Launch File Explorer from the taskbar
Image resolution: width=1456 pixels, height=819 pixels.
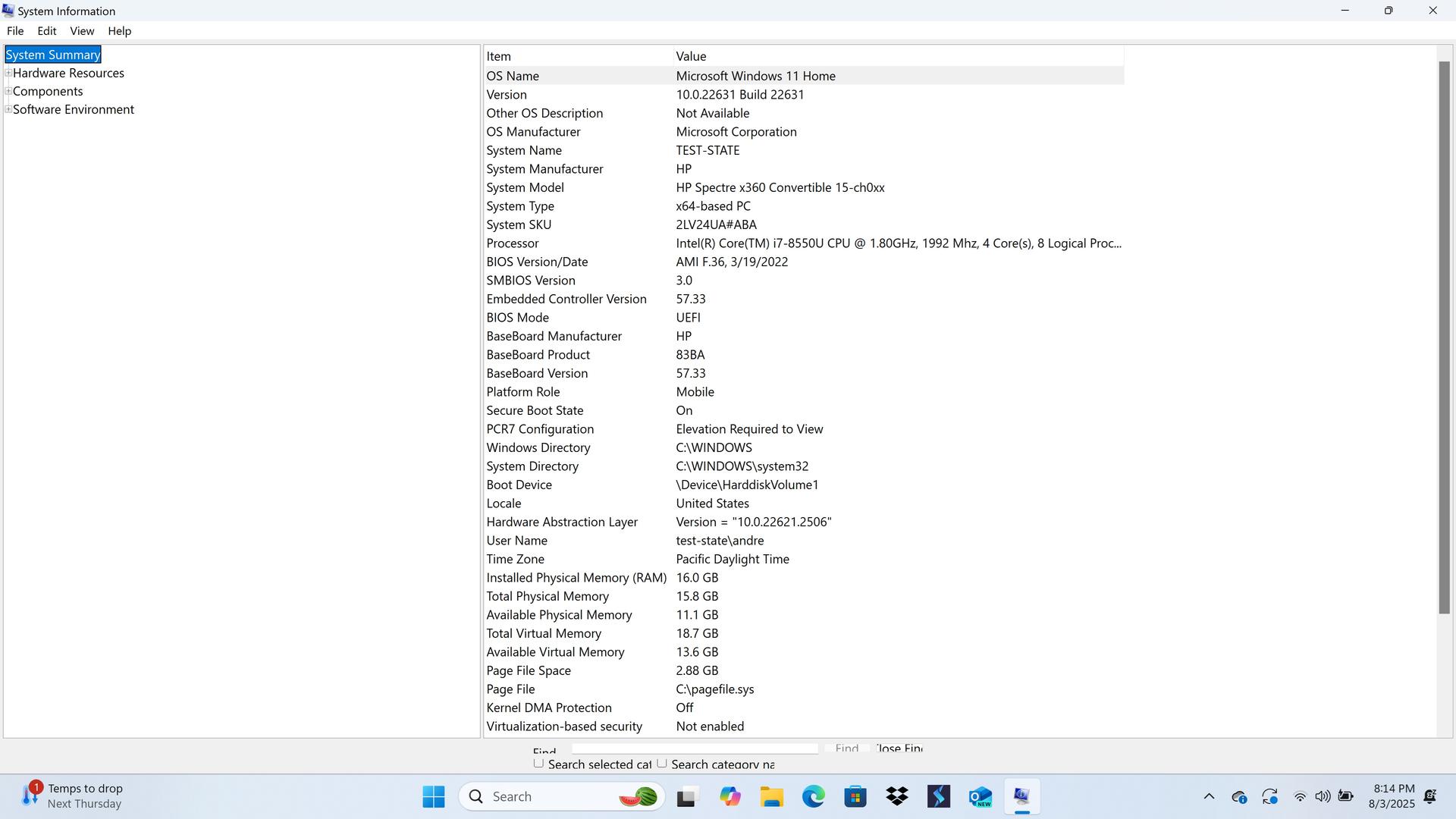click(x=772, y=796)
